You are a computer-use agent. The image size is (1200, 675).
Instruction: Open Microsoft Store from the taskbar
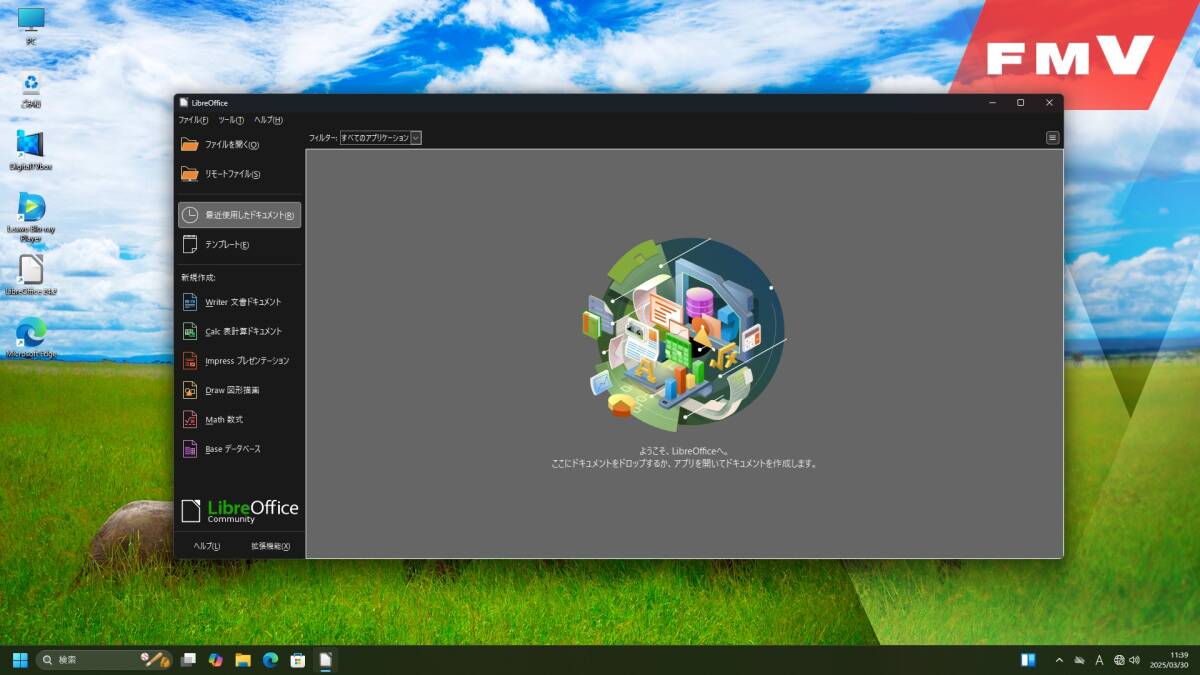(x=297, y=660)
